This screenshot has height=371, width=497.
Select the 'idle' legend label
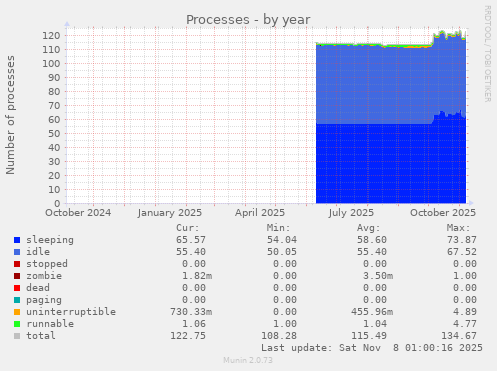(x=38, y=252)
